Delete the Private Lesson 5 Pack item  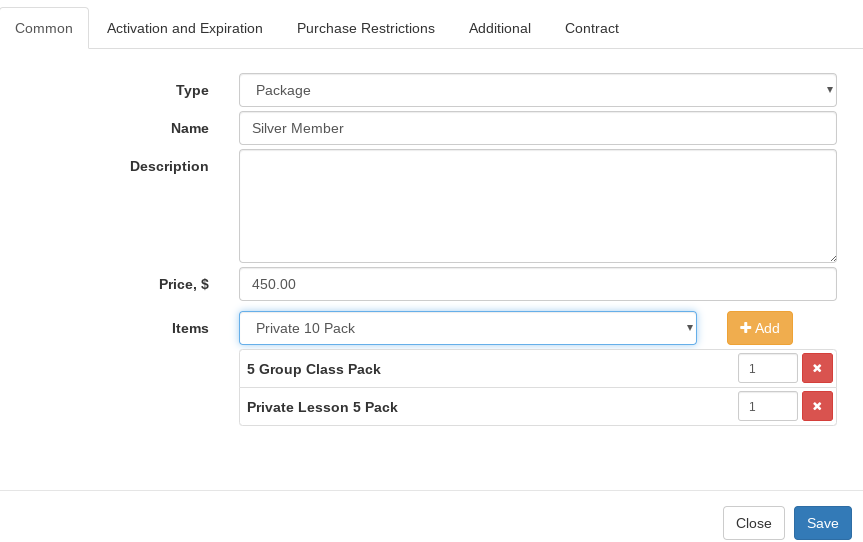pos(817,406)
